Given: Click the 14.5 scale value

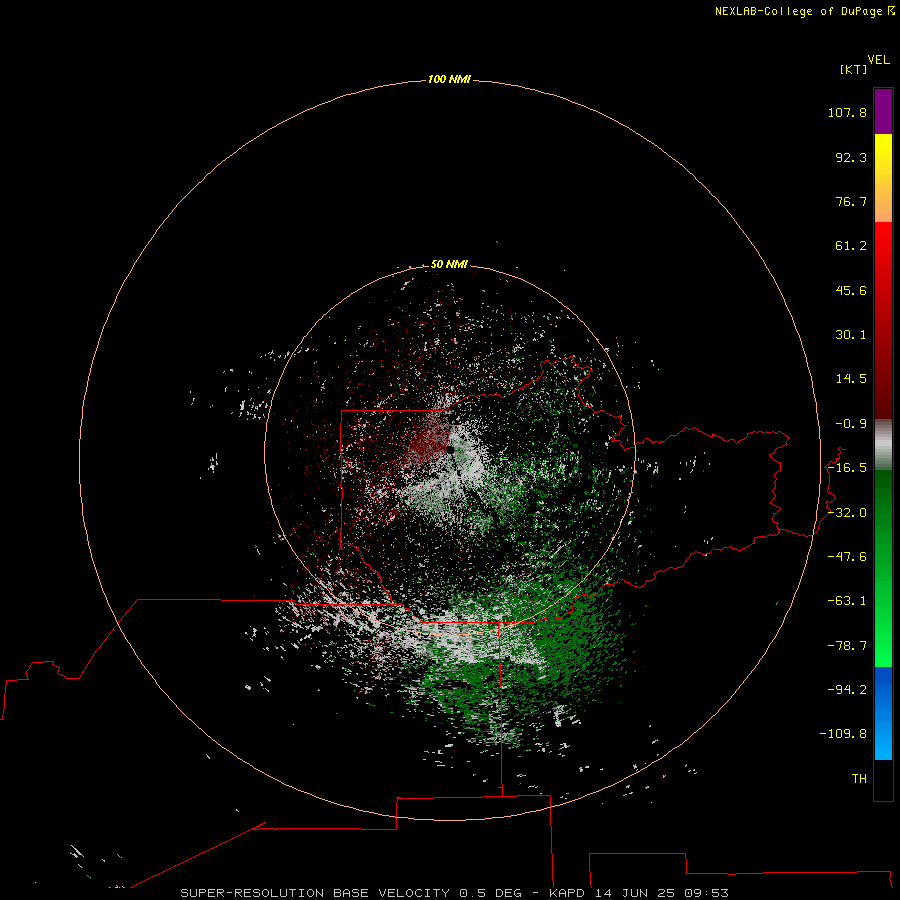Looking at the screenshot, I should 851,379.
